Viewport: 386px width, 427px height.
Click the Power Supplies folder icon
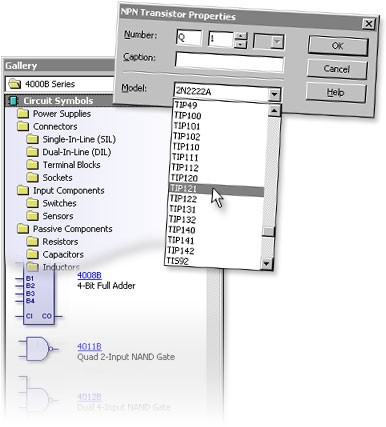(23, 114)
